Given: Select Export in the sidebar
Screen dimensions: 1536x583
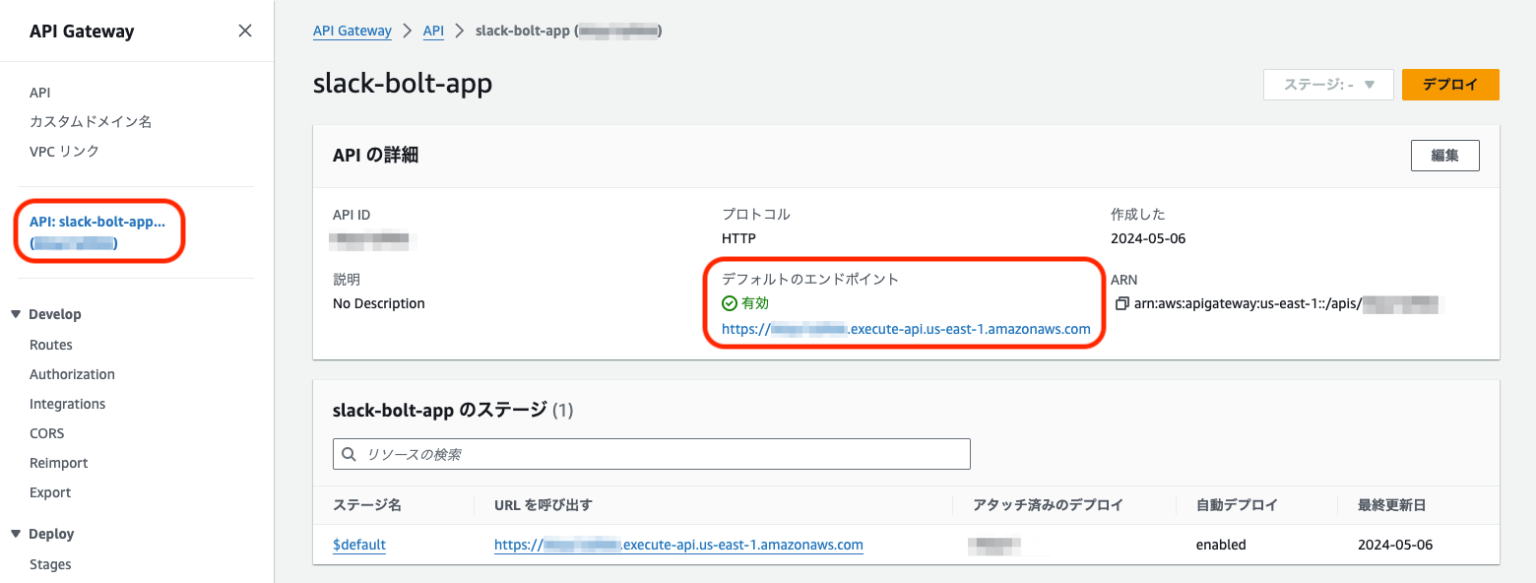Looking at the screenshot, I should click(x=50, y=492).
